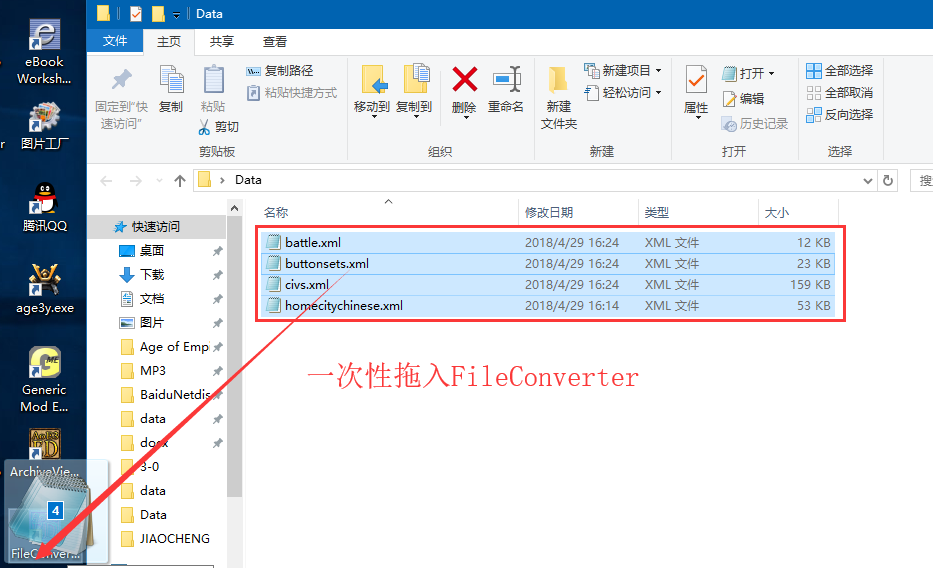
Task: Open the View (查看) ribbon tab
Action: click(x=275, y=41)
